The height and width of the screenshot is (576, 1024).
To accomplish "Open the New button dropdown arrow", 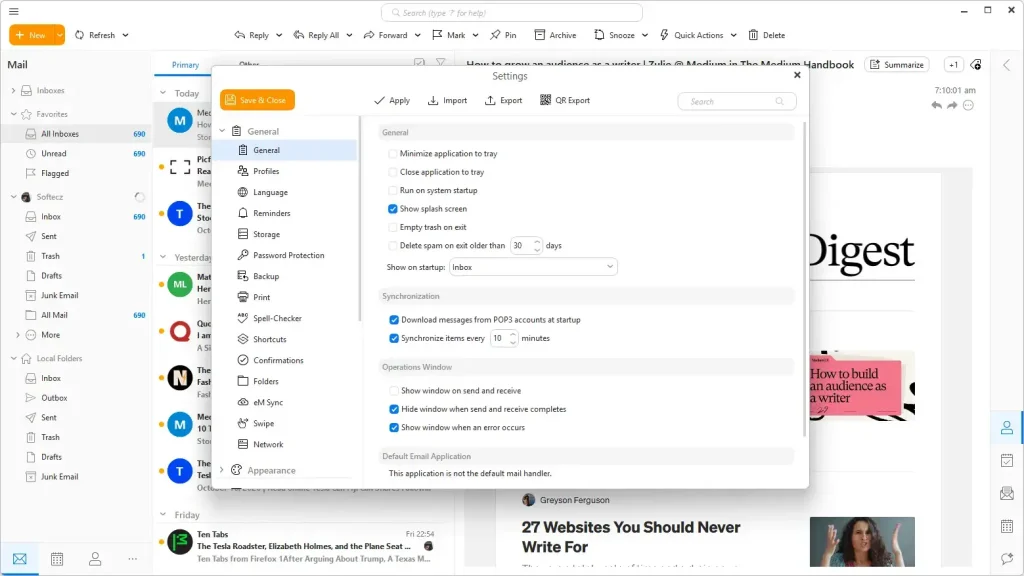I will pyautogui.click(x=59, y=35).
